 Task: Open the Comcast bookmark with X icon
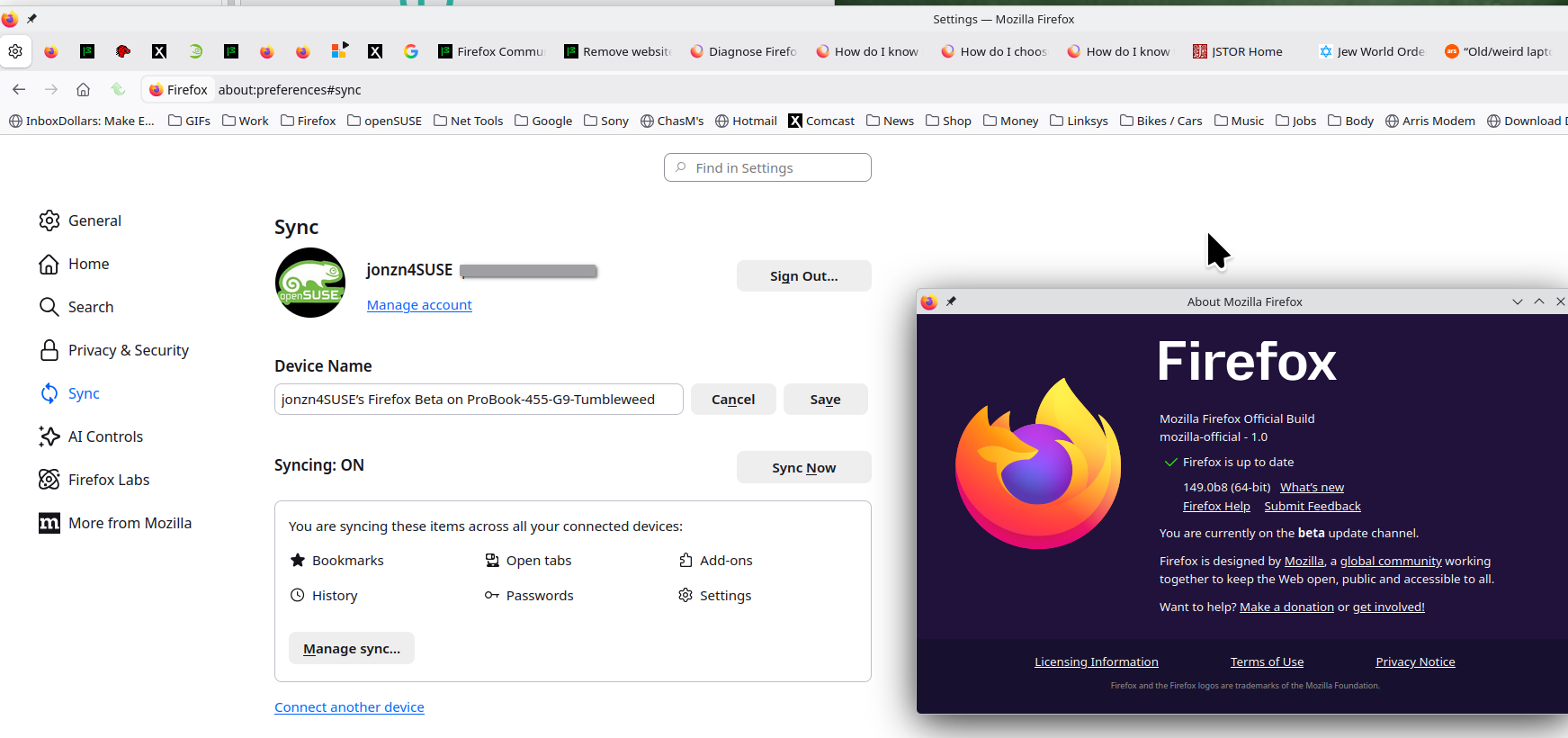821,121
